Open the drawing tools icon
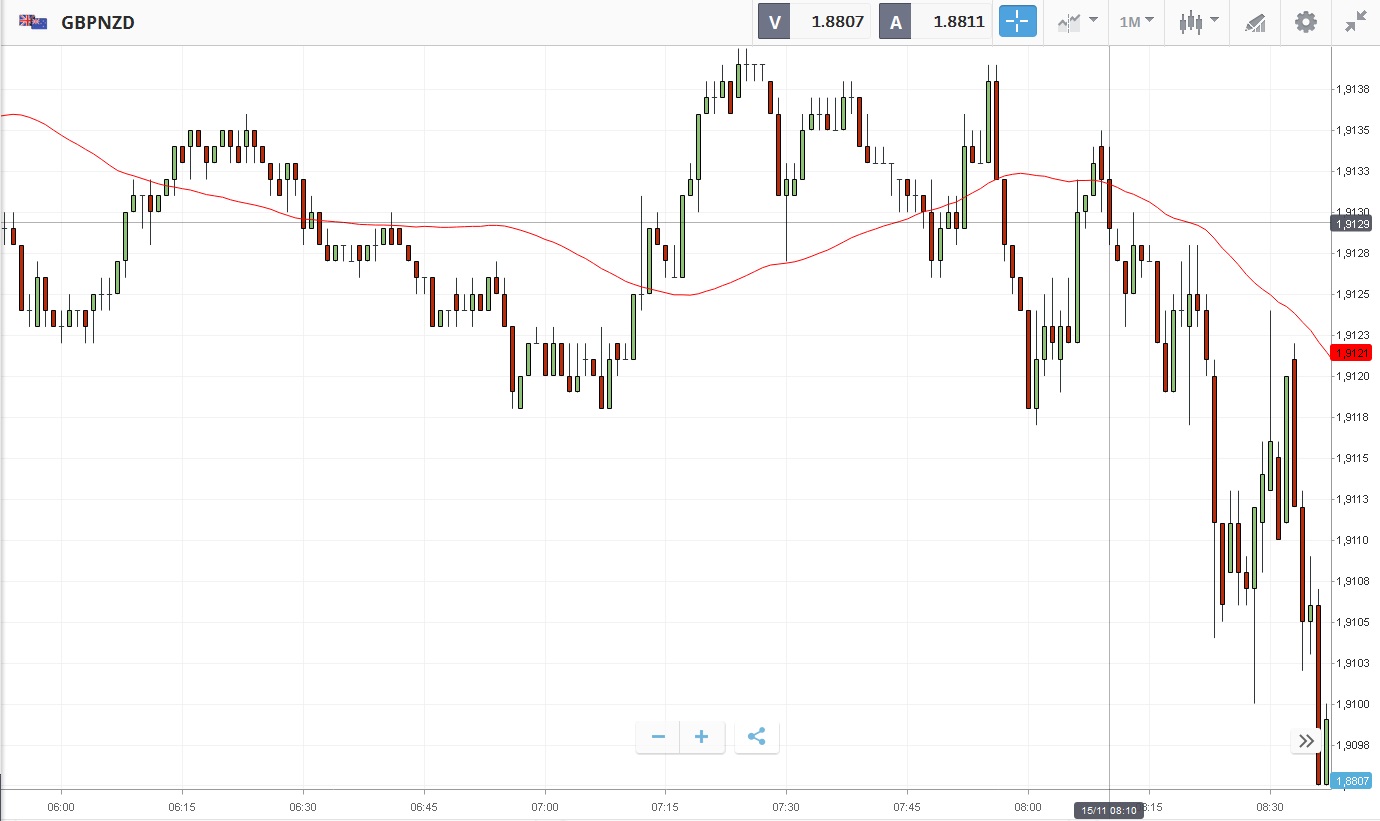 1255,22
